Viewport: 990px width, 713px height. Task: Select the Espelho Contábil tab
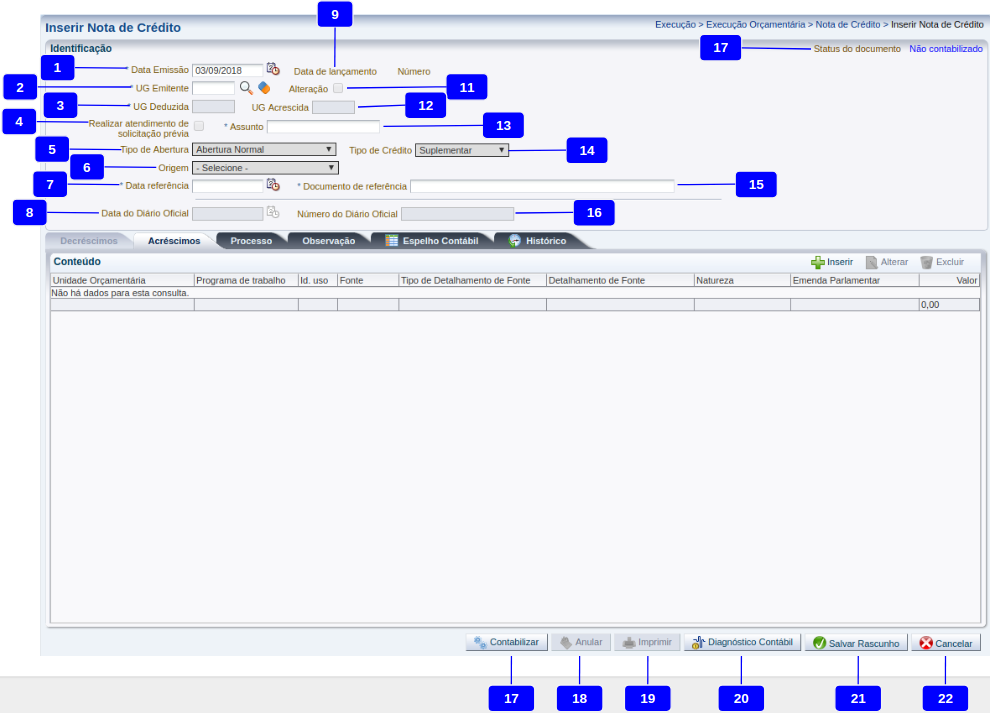pyautogui.click(x=432, y=241)
